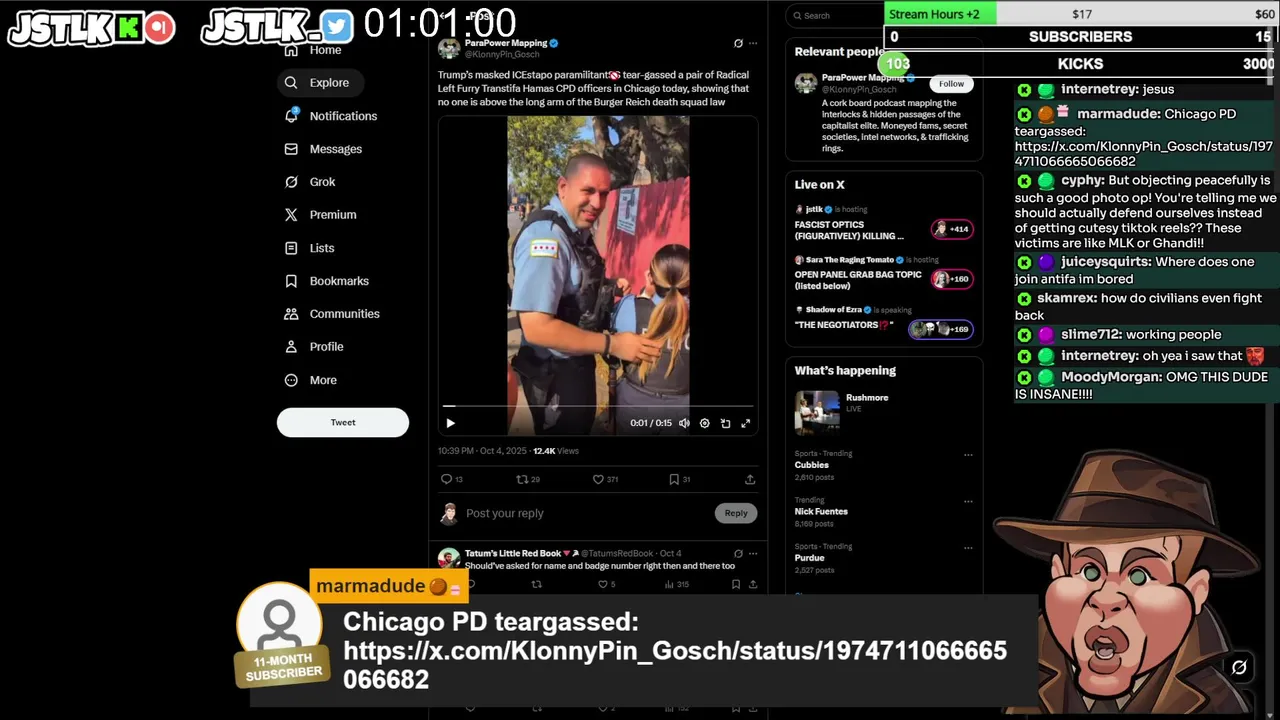
Task: Mute the video volume icon
Action: [x=684, y=423]
